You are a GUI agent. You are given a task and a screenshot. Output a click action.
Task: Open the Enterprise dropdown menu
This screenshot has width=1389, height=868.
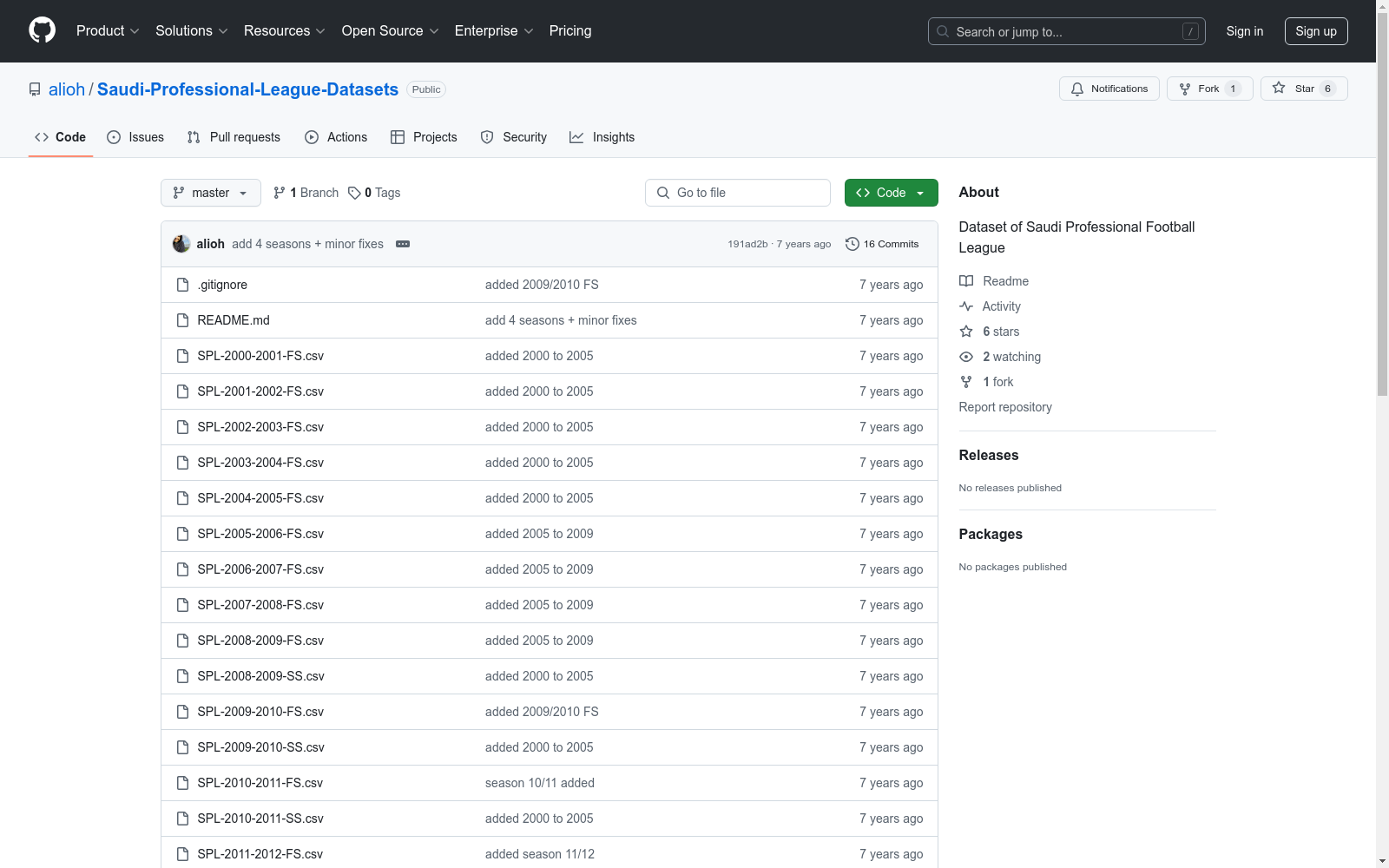click(x=494, y=31)
